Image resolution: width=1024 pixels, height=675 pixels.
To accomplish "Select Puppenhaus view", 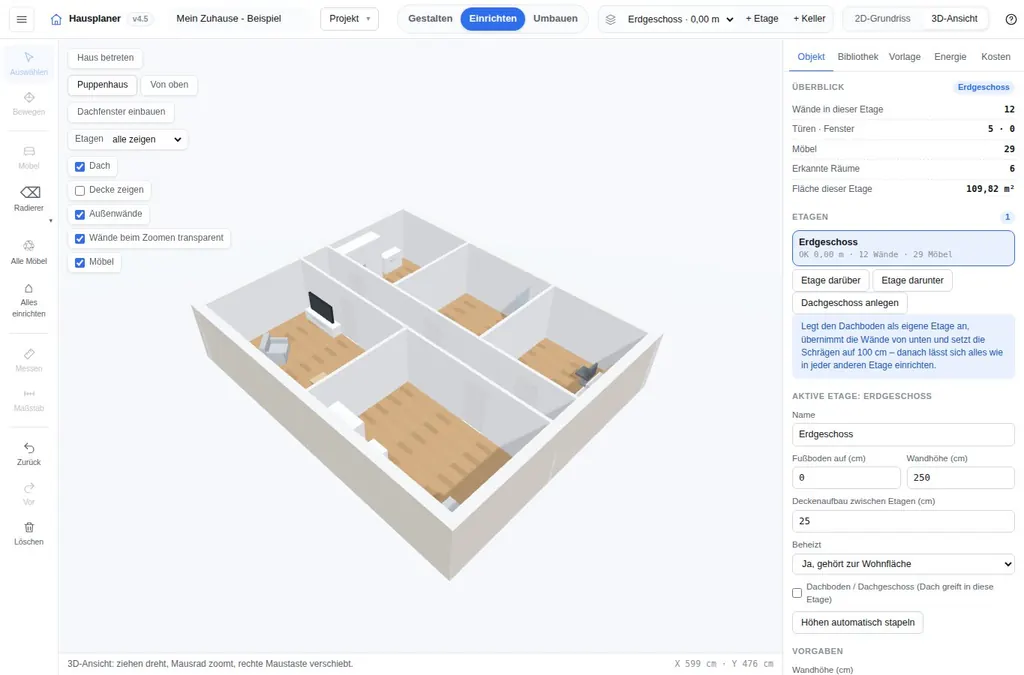I will tap(103, 85).
